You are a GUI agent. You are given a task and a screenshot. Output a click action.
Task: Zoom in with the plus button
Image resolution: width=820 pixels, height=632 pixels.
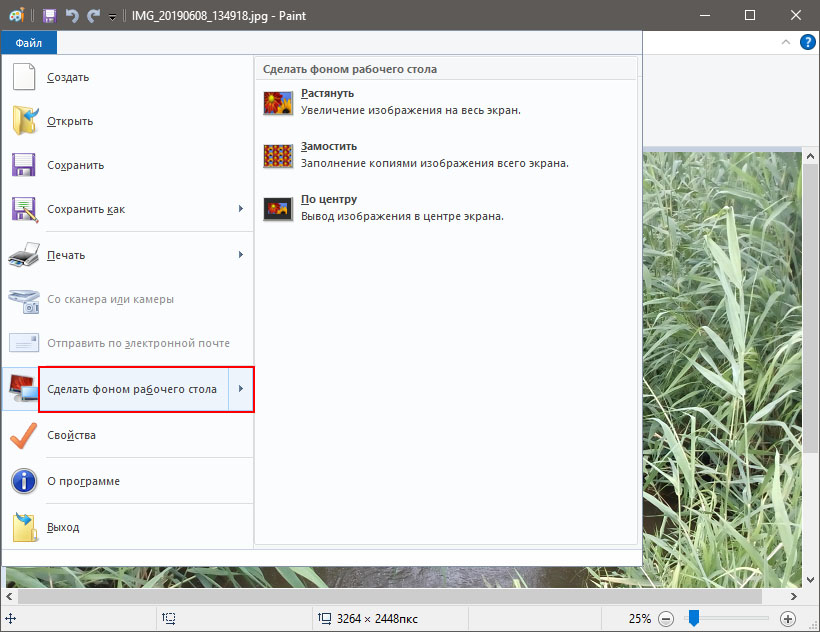[788, 619]
